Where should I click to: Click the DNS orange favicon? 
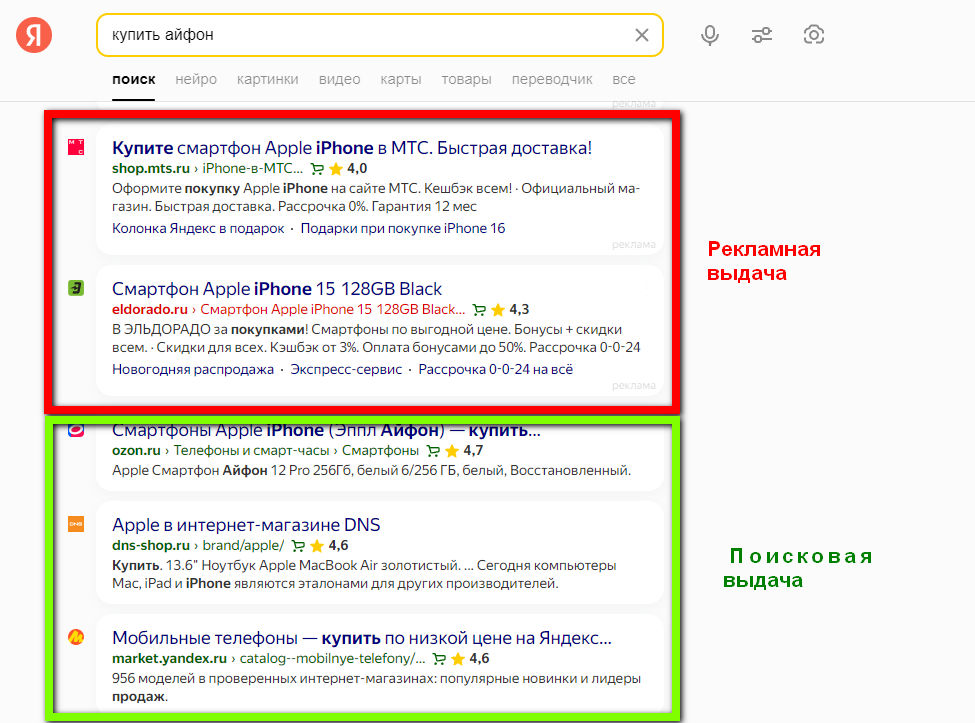pyautogui.click(x=76, y=524)
